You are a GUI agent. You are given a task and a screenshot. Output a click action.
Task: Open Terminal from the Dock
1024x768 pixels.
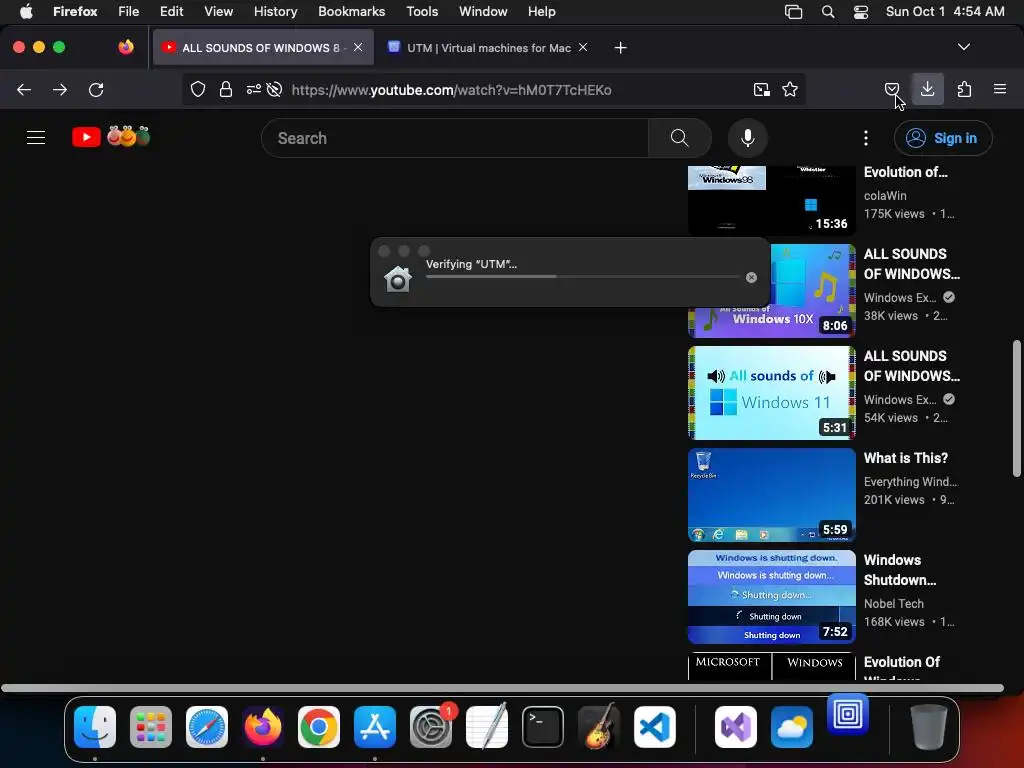(x=543, y=726)
